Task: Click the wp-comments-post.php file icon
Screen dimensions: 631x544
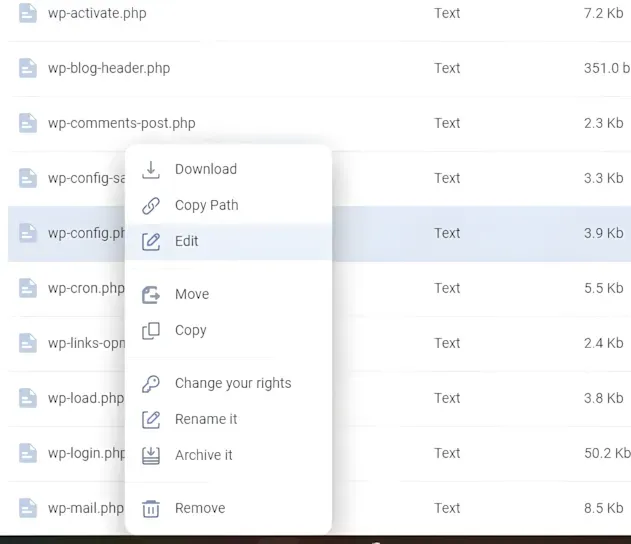Action: click(28, 123)
